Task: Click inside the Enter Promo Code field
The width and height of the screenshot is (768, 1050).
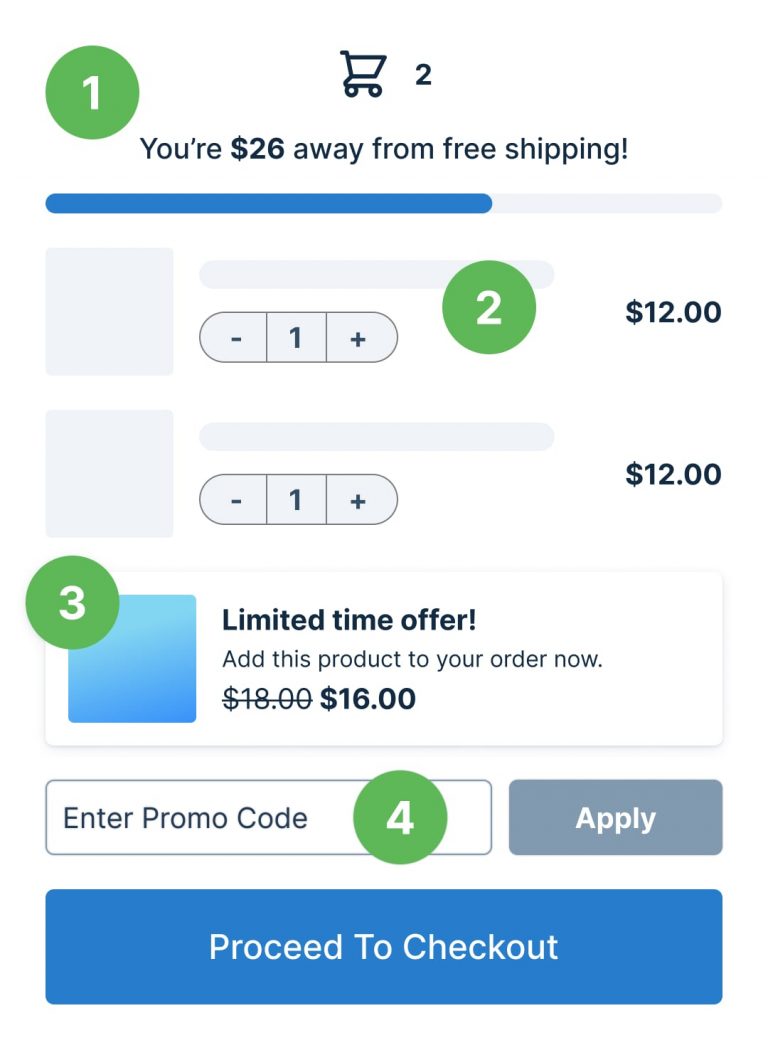Action: coord(200,817)
